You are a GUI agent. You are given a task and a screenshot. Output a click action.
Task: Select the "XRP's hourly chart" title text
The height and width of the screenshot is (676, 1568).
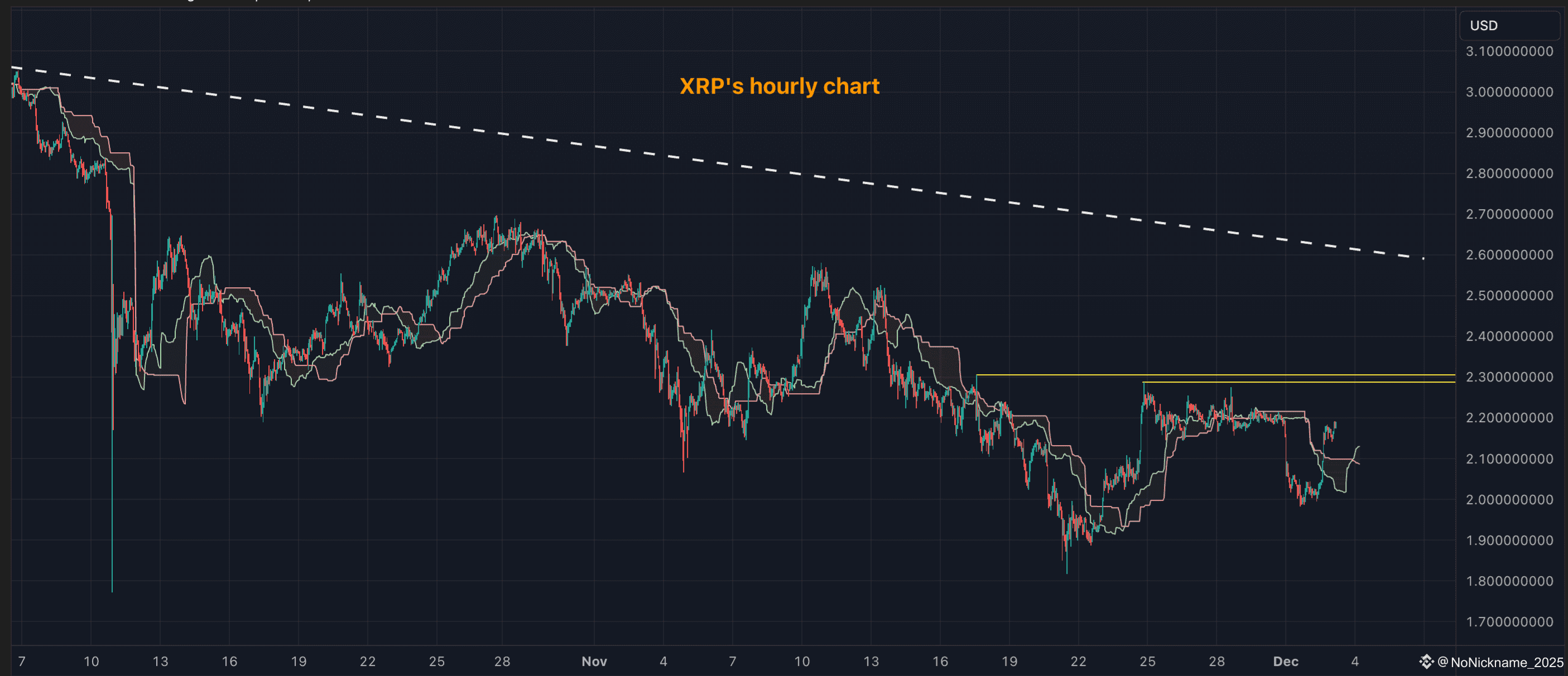(779, 86)
